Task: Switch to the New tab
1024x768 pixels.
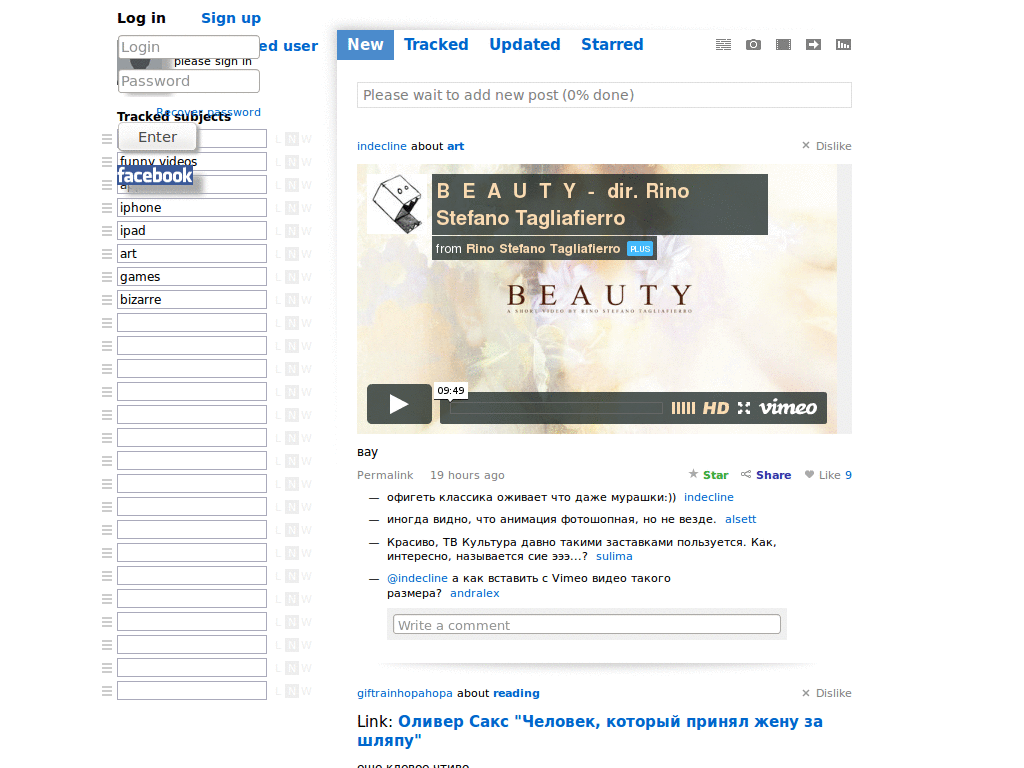Action: (365, 44)
